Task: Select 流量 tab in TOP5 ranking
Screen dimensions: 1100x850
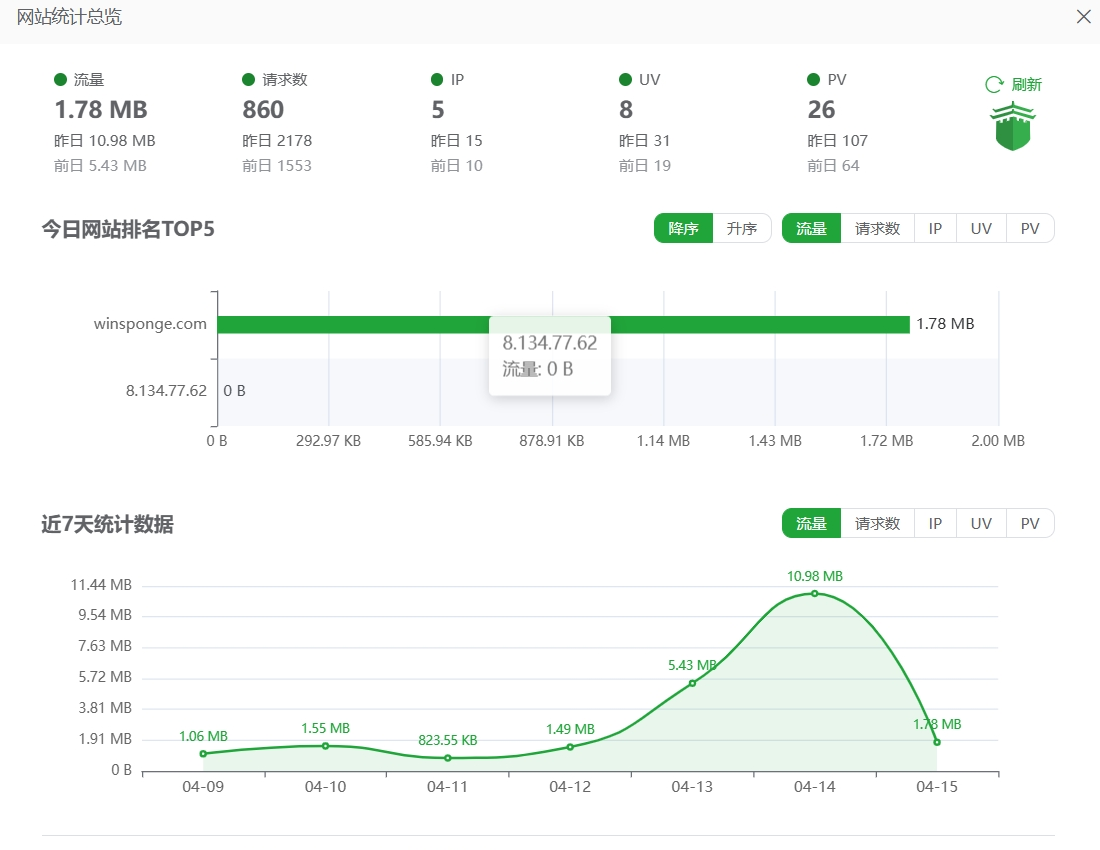Action: click(811, 228)
